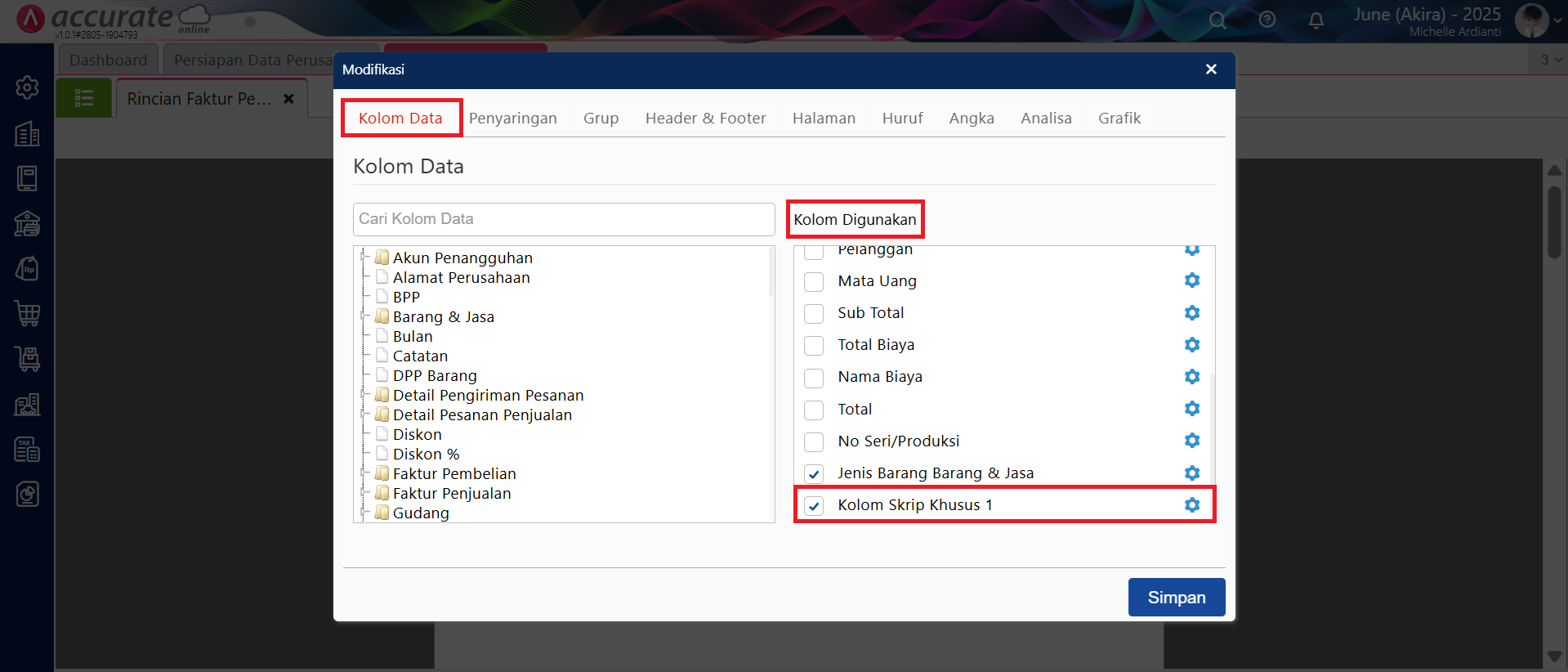Select the Alamat Perusahaan tree item
The width and height of the screenshot is (1568, 672).
tap(461, 277)
